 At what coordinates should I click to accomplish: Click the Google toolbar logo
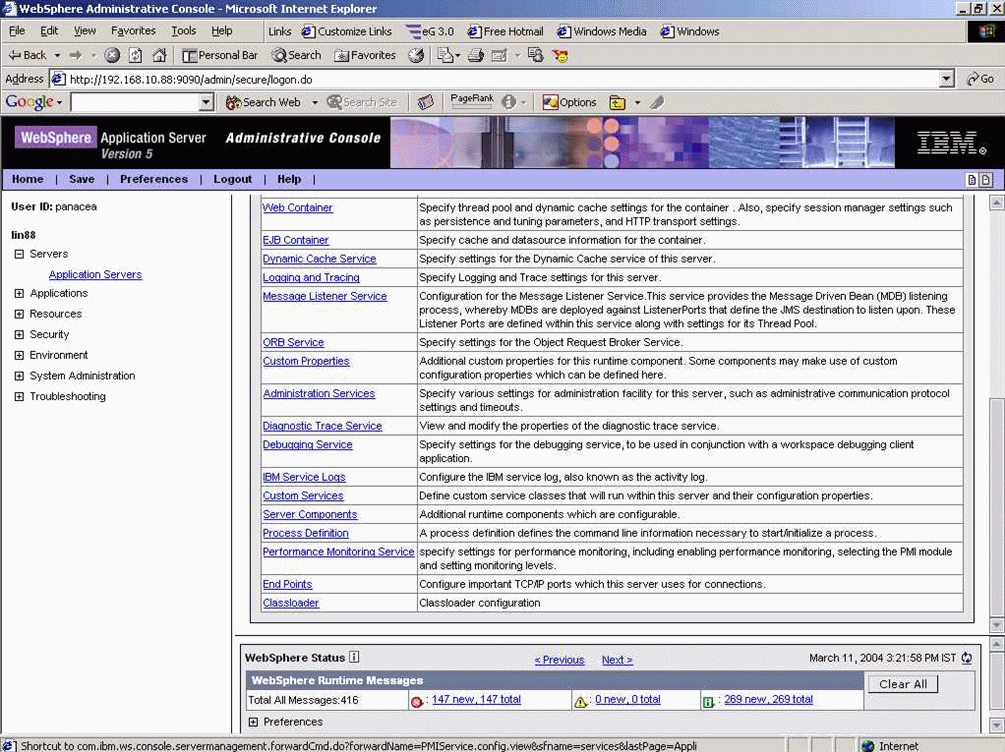click(x=29, y=102)
